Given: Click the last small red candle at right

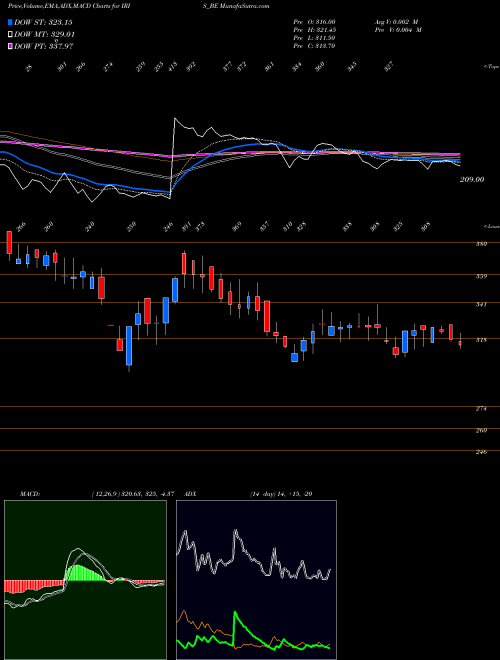Looking at the screenshot, I should [x=460, y=343].
